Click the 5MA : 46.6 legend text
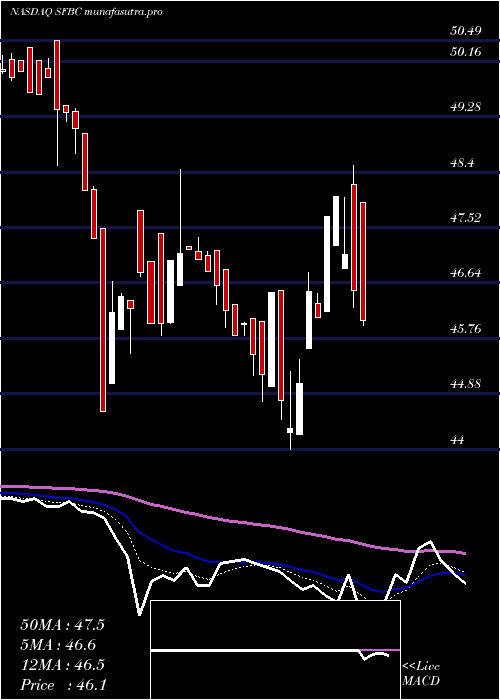 (58, 645)
